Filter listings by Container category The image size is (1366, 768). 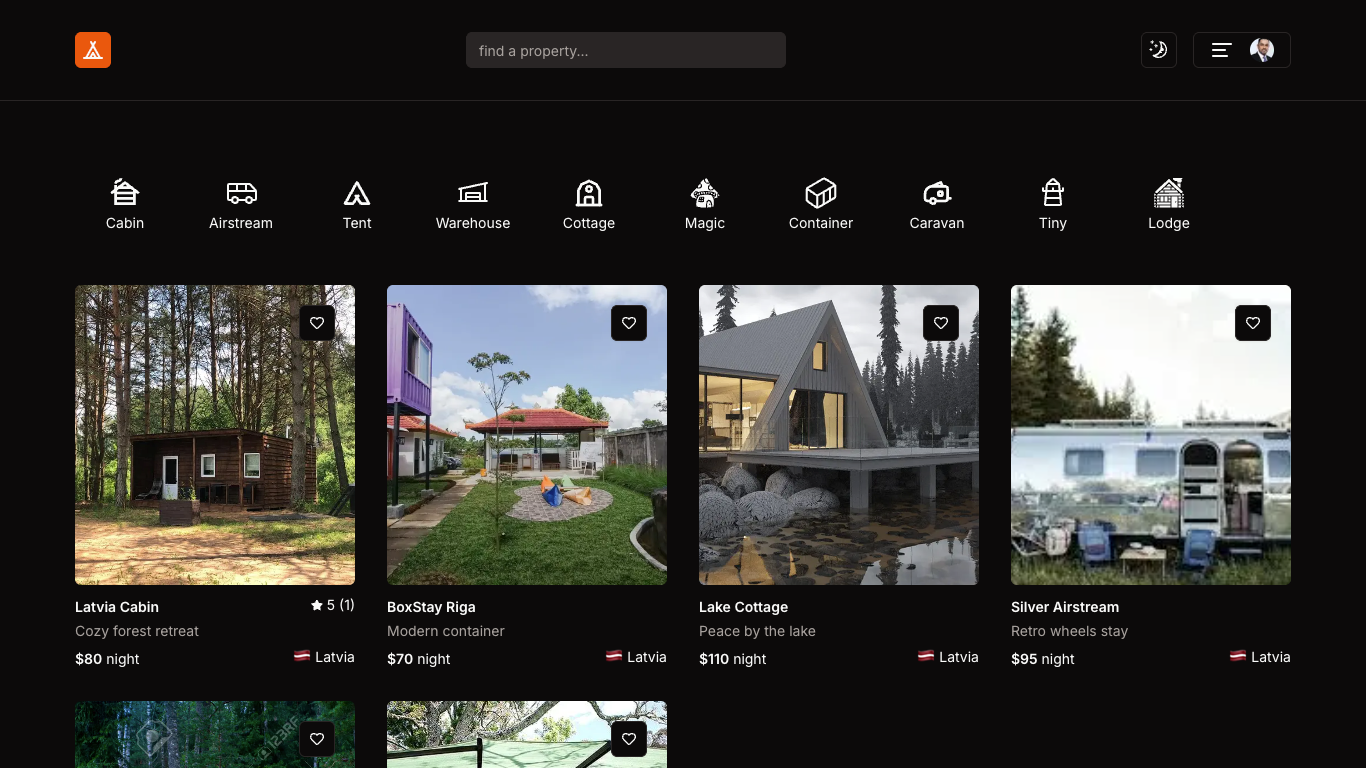pyautogui.click(x=821, y=204)
